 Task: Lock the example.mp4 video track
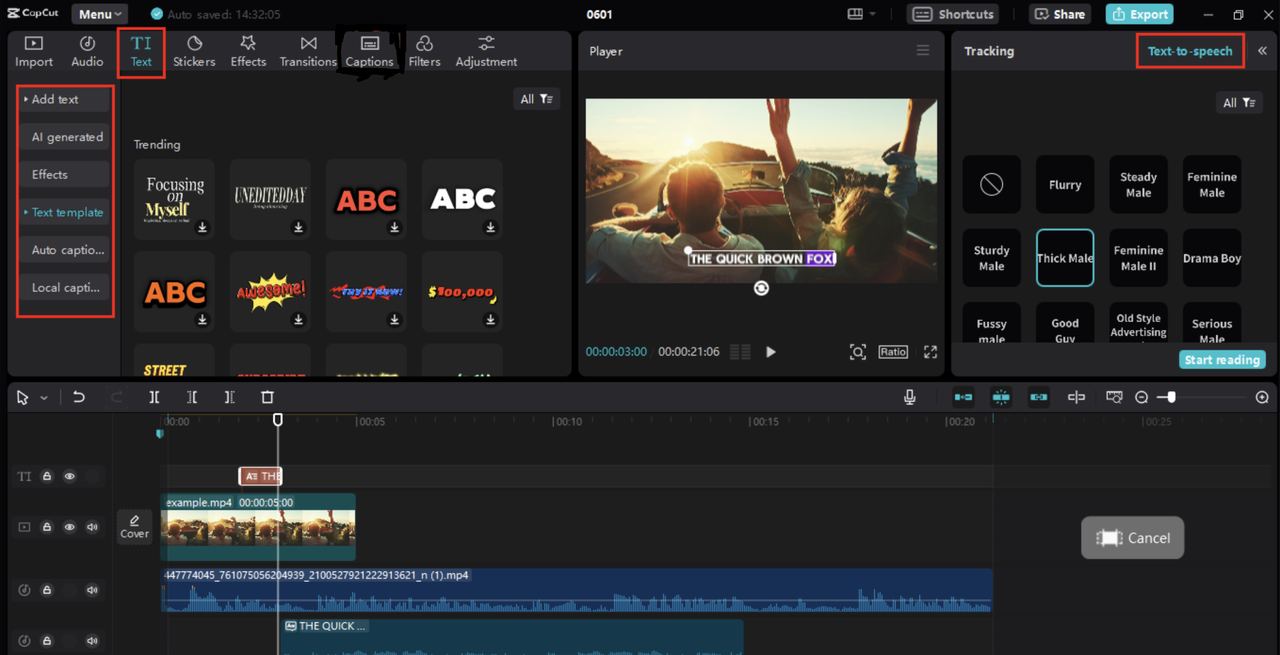coord(47,527)
